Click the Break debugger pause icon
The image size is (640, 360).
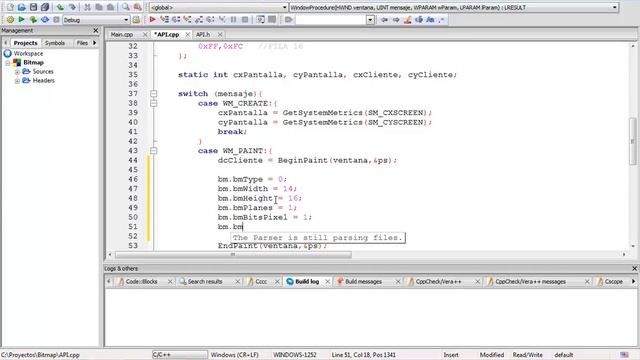(x=233, y=19)
